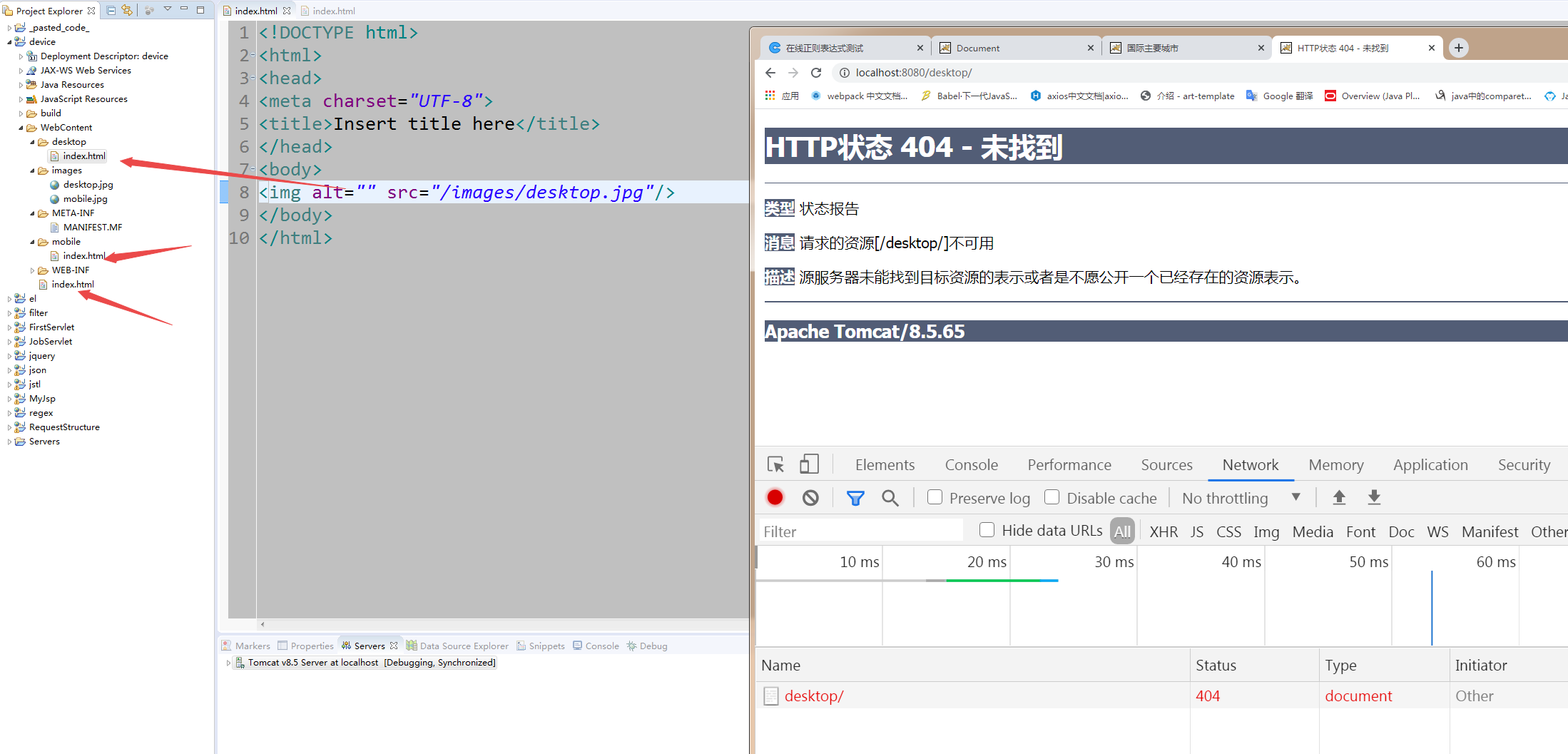Select the Servers project folder icon
The width and height of the screenshot is (1568, 754).
pyautogui.click(x=20, y=442)
